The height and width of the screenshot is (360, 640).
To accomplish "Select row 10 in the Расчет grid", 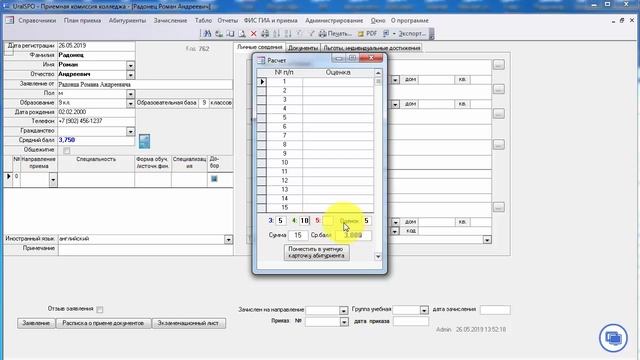I will [261, 162].
